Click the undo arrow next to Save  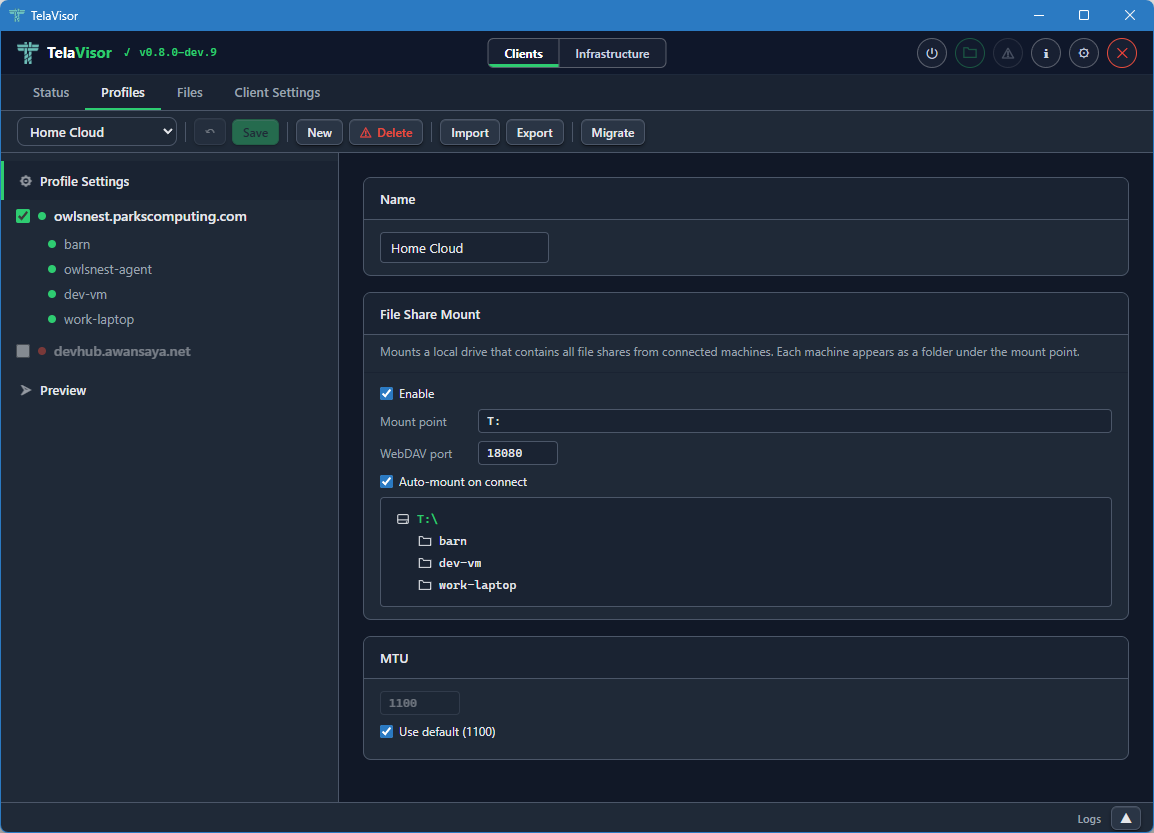(209, 131)
